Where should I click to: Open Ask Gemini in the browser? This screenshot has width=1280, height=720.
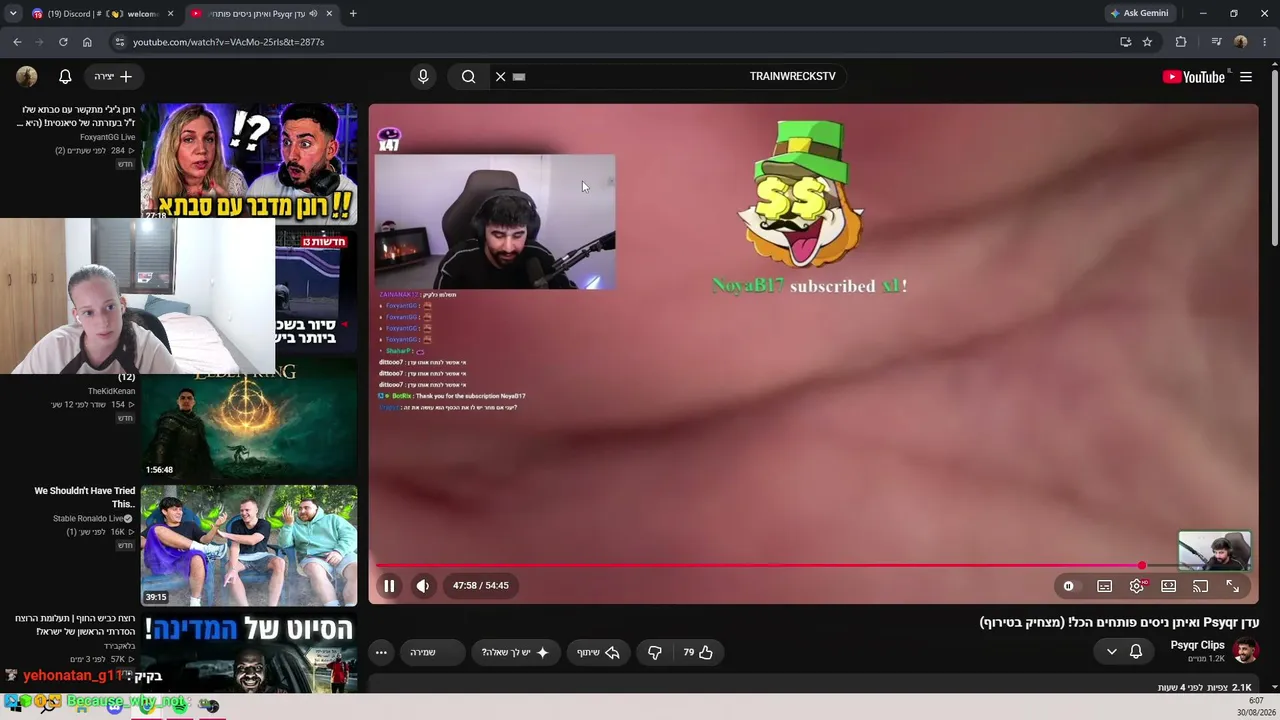pos(1139,13)
